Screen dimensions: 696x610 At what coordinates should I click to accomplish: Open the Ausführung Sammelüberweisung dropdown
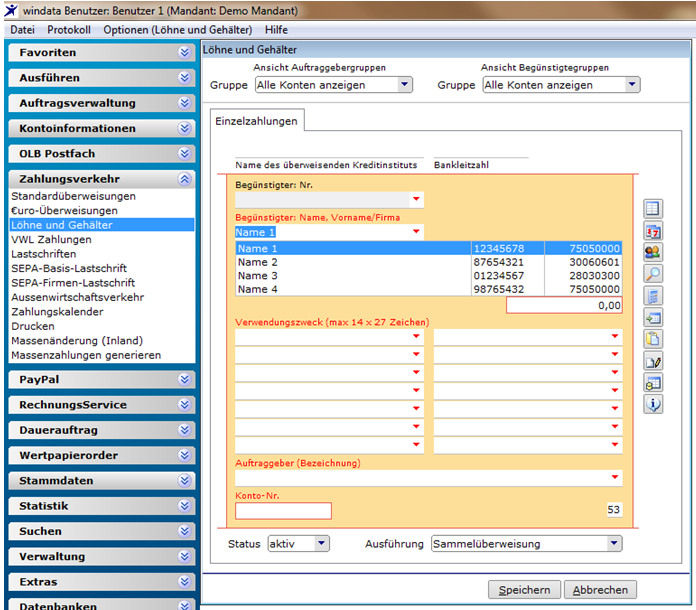pos(526,544)
